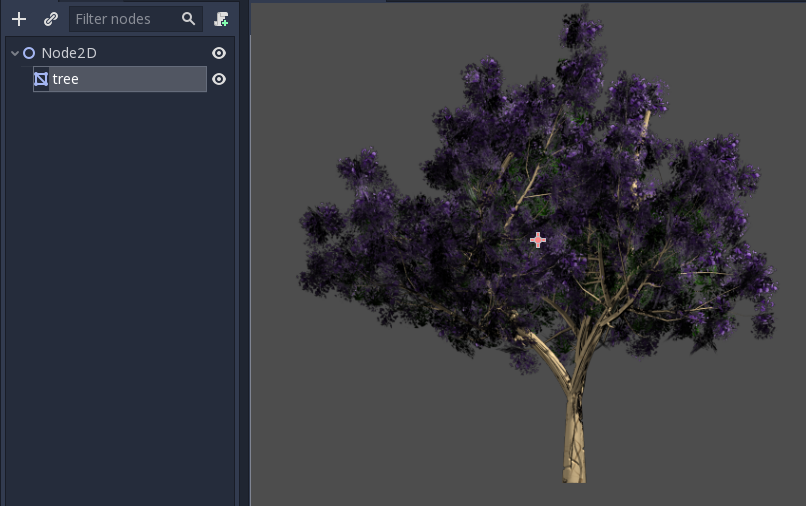806x506 pixels.
Task: Hide the tree node with eye icon
Action: tap(219, 79)
